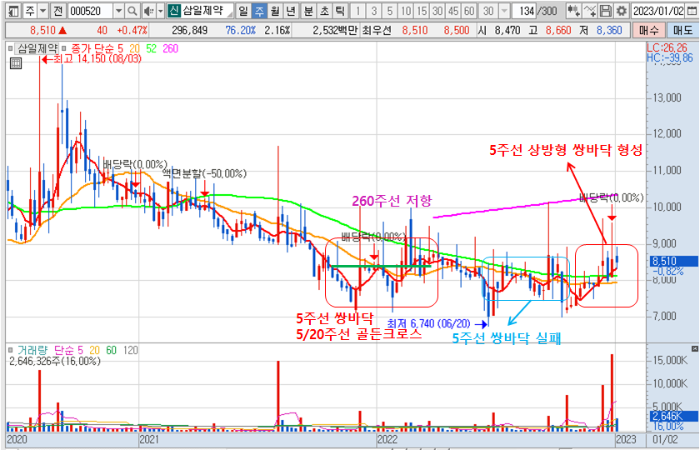
Task: Select the 1 interval button
Action: pos(358,11)
